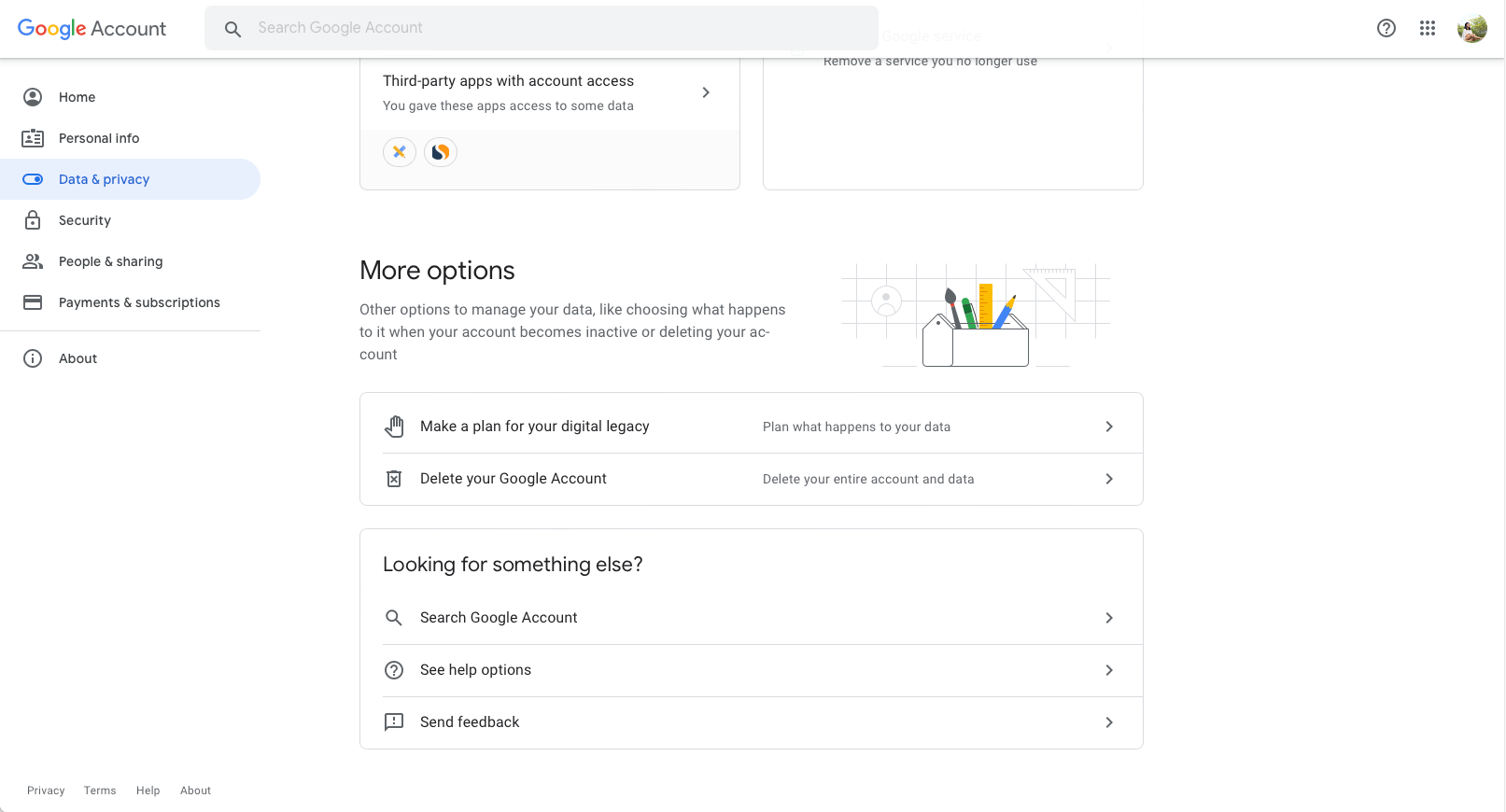Viewport: 1506px width, 812px height.
Task: Open the Google apps grid icon
Action: [1428, 28]
